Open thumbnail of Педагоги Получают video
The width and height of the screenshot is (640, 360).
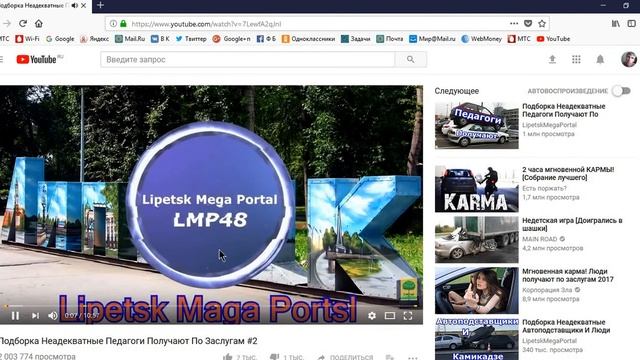477,125
